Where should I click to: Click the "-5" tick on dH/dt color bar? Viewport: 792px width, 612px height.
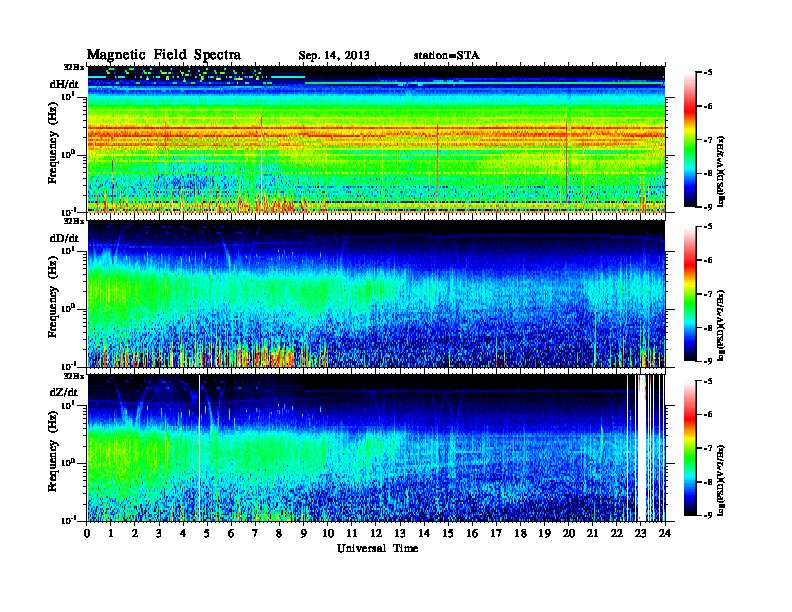[707, 73]
